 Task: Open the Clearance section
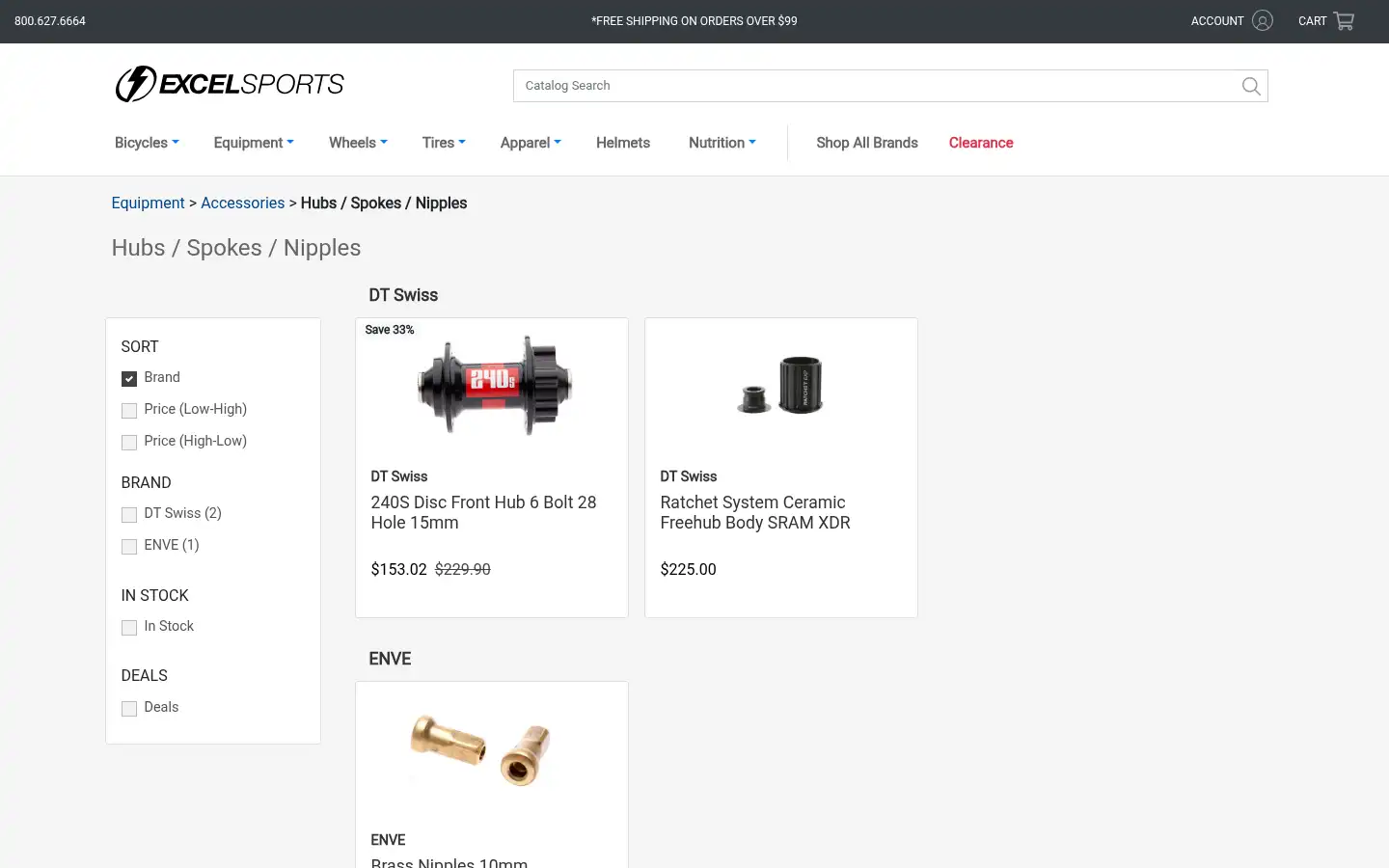(x=981, y=143)
